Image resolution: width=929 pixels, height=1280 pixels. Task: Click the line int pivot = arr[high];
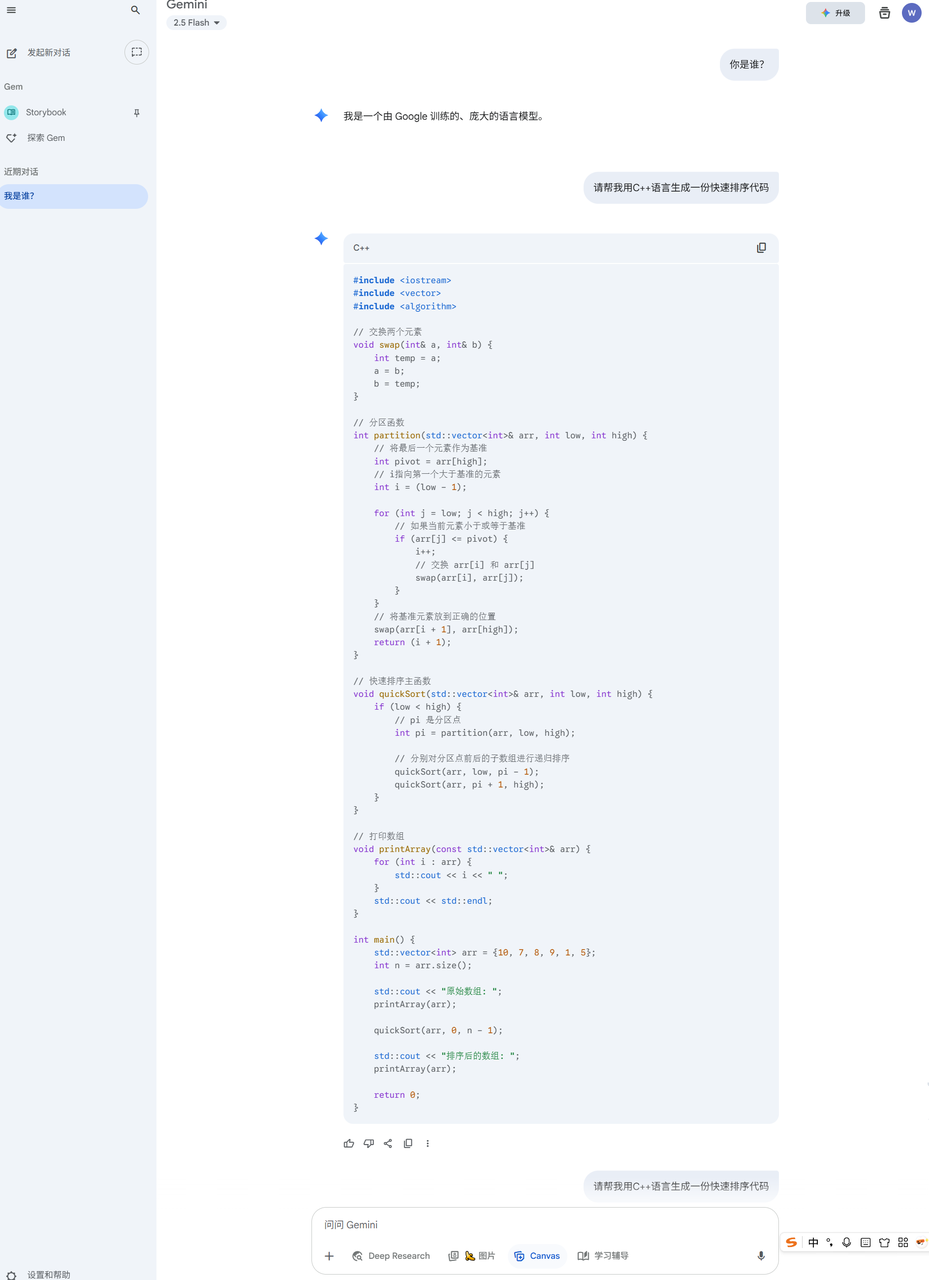[x=431, y=461]
